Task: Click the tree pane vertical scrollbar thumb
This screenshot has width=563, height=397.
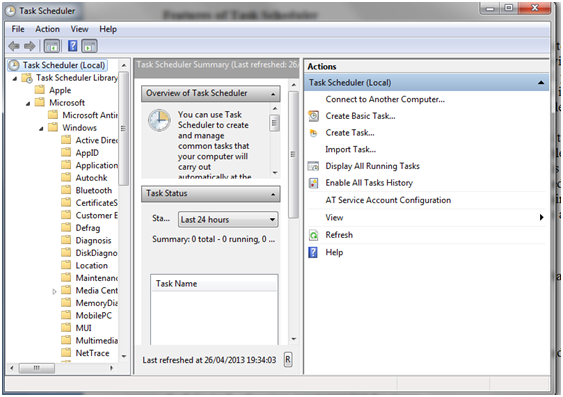Action: pyautogui.click(x=123, y=129)
